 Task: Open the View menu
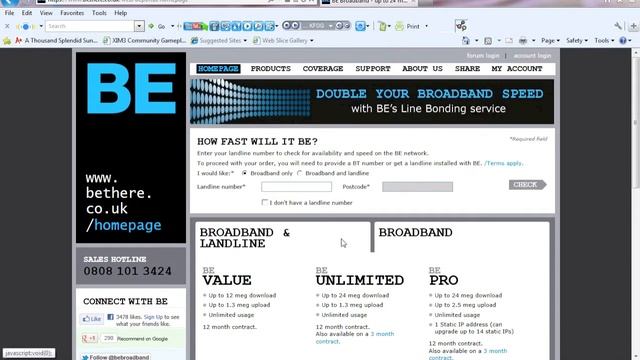click(46, 13)
